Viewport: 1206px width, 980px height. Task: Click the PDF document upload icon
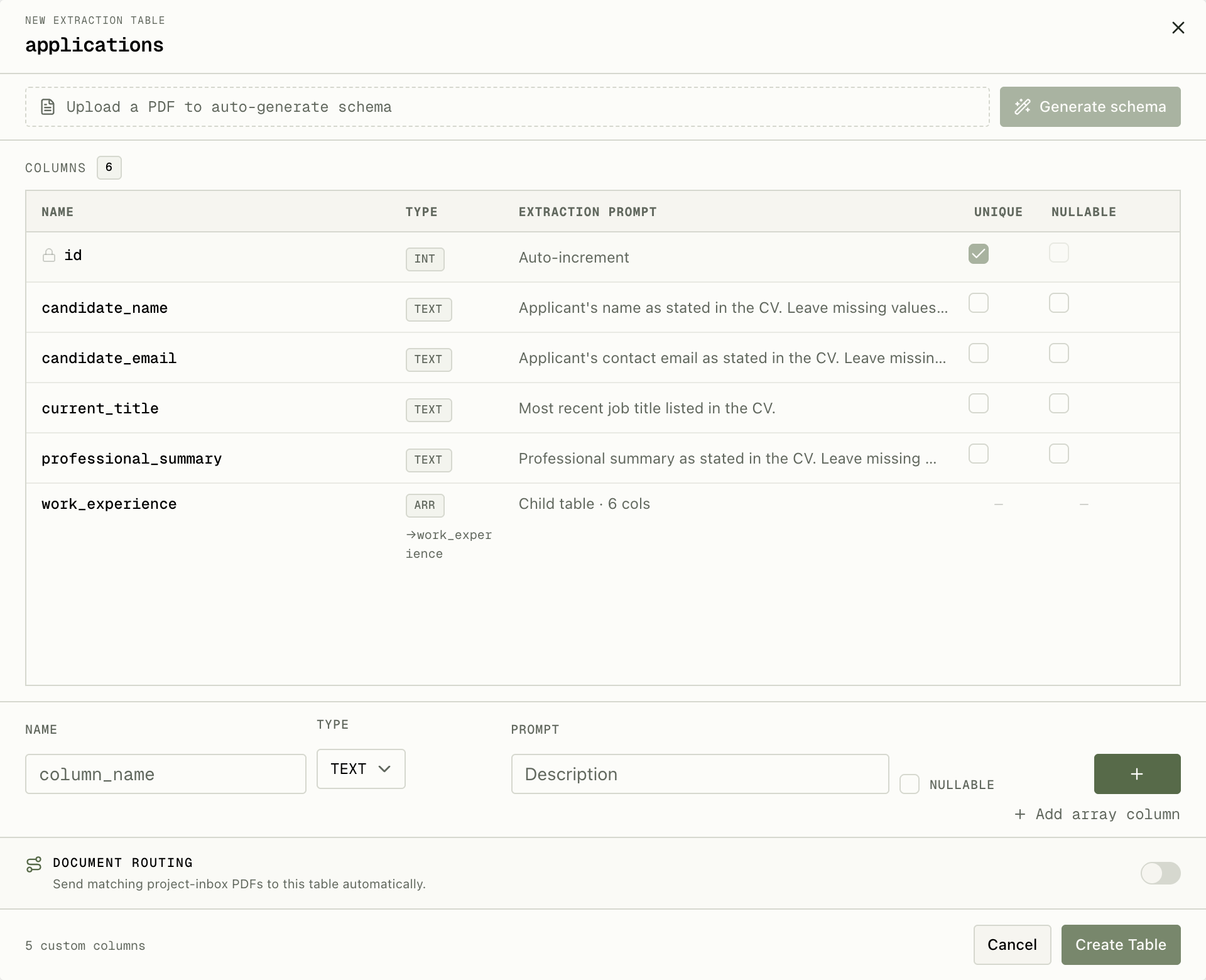(48, 107)
